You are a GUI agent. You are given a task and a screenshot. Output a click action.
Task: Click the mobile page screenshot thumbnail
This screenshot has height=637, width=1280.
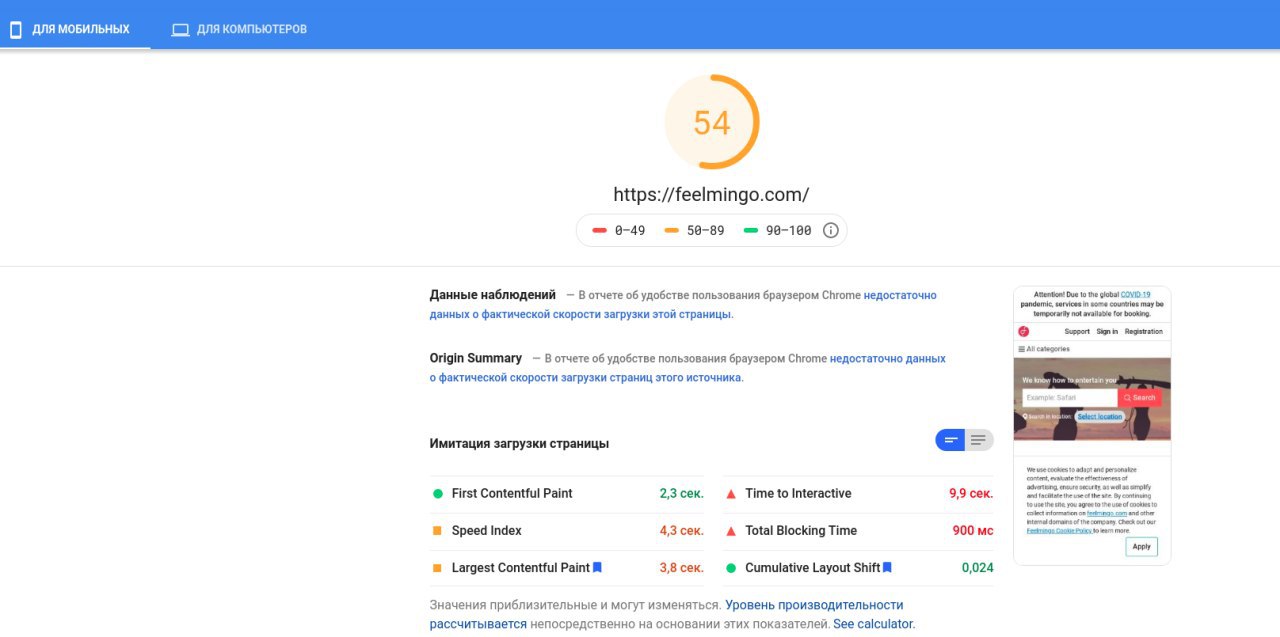tap(1092, 426)
